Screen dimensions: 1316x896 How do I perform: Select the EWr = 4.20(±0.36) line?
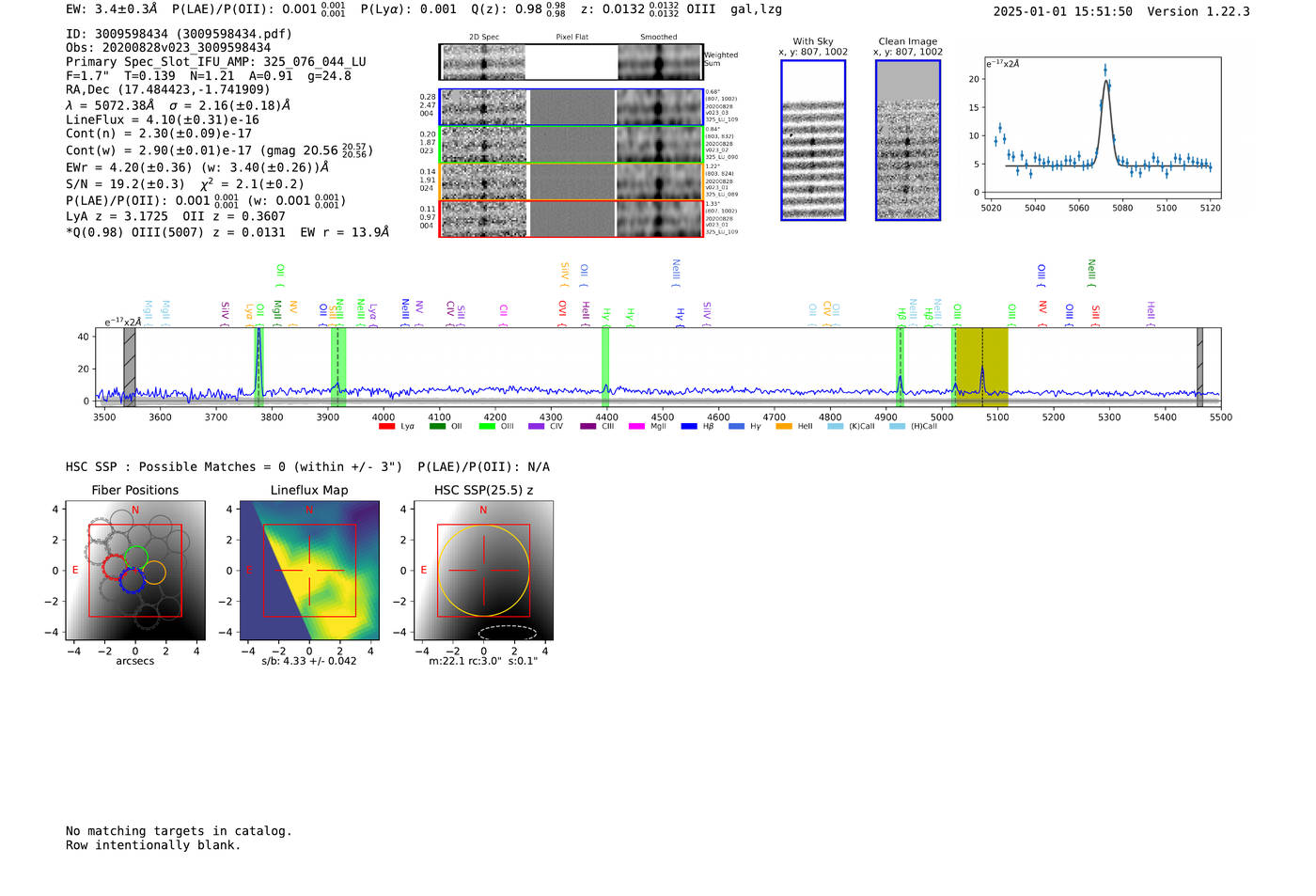coord(197,167)
